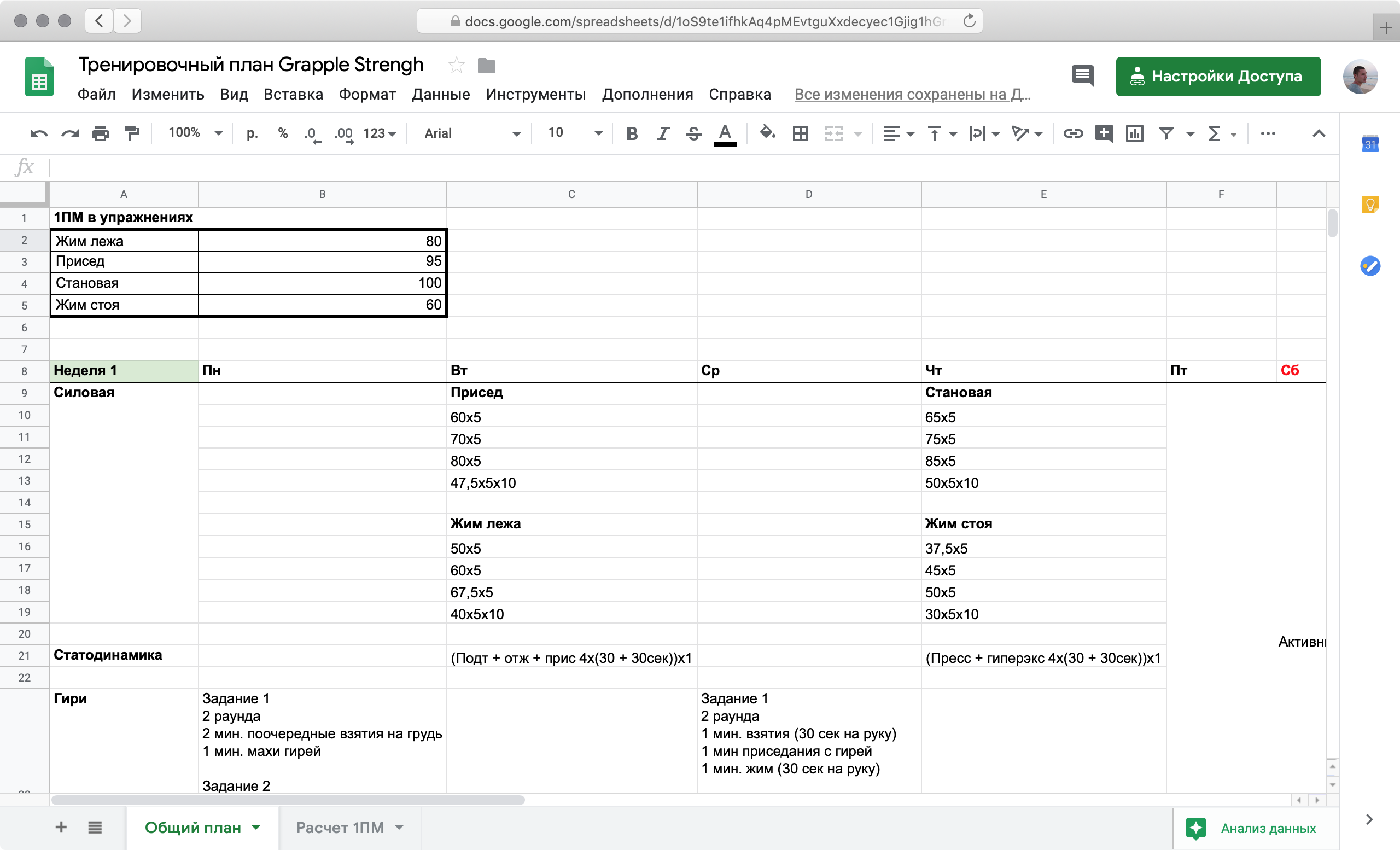Click the paint format roller icon

(131, 133)
